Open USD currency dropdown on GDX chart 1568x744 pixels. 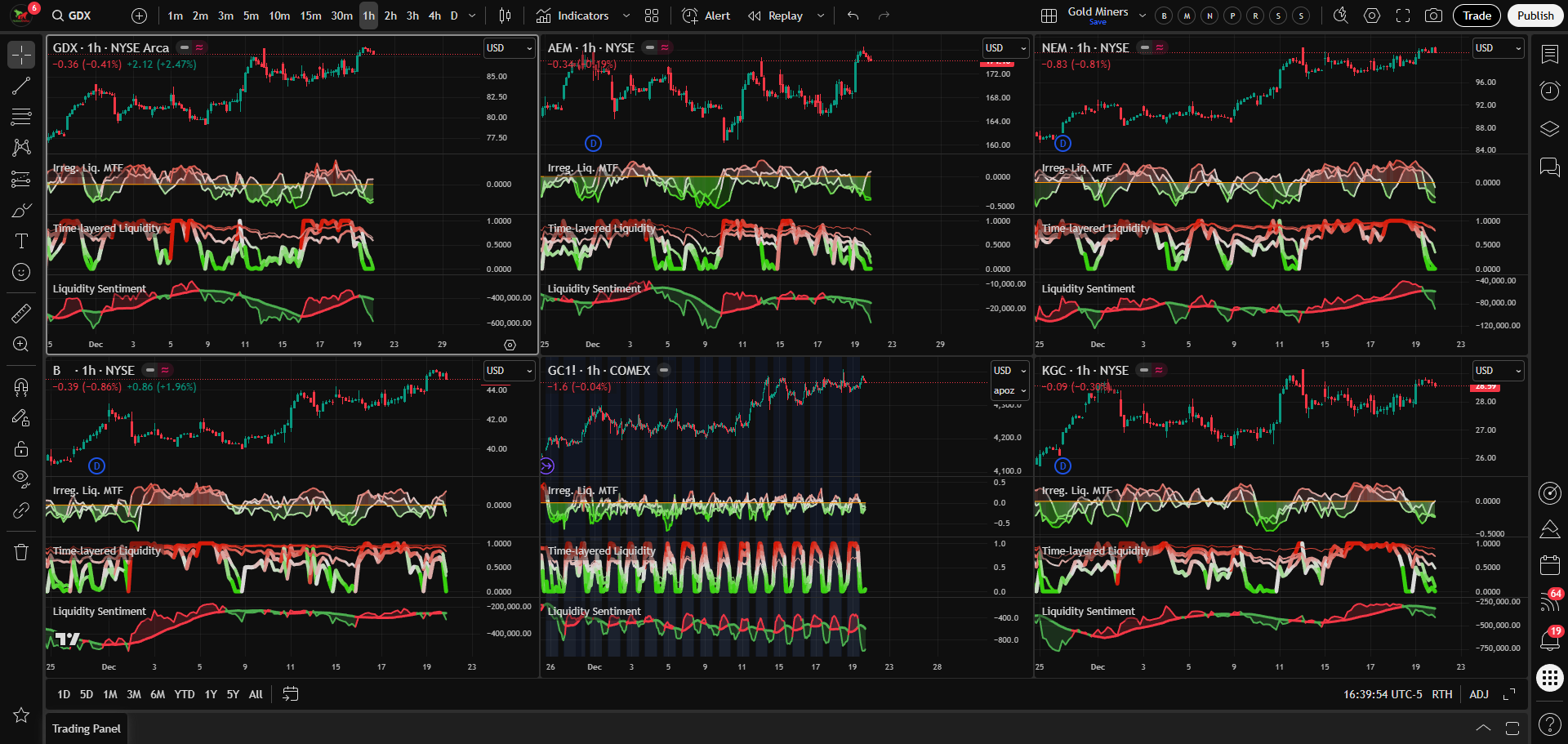[509, 48]
